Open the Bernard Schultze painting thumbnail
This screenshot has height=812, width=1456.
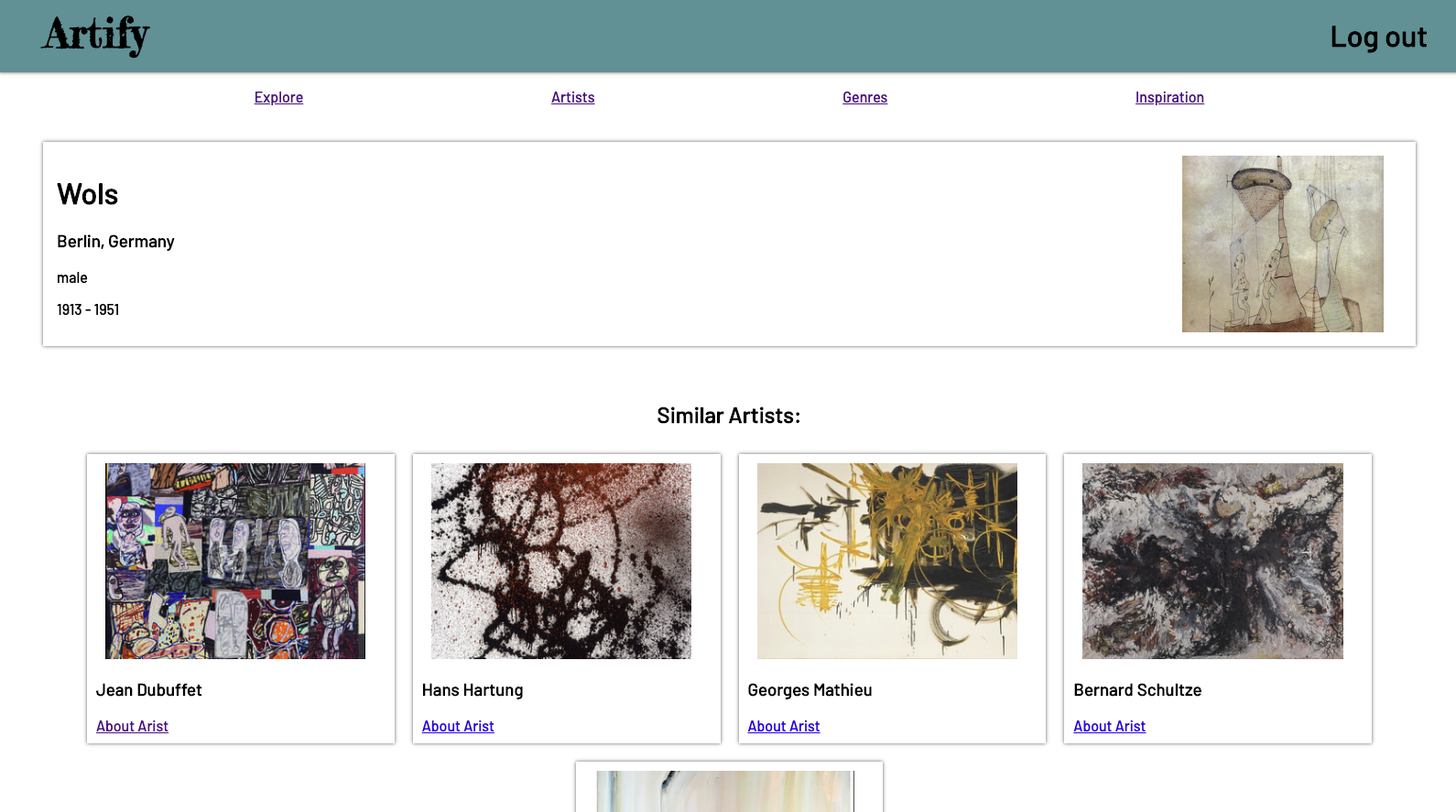1212,561
